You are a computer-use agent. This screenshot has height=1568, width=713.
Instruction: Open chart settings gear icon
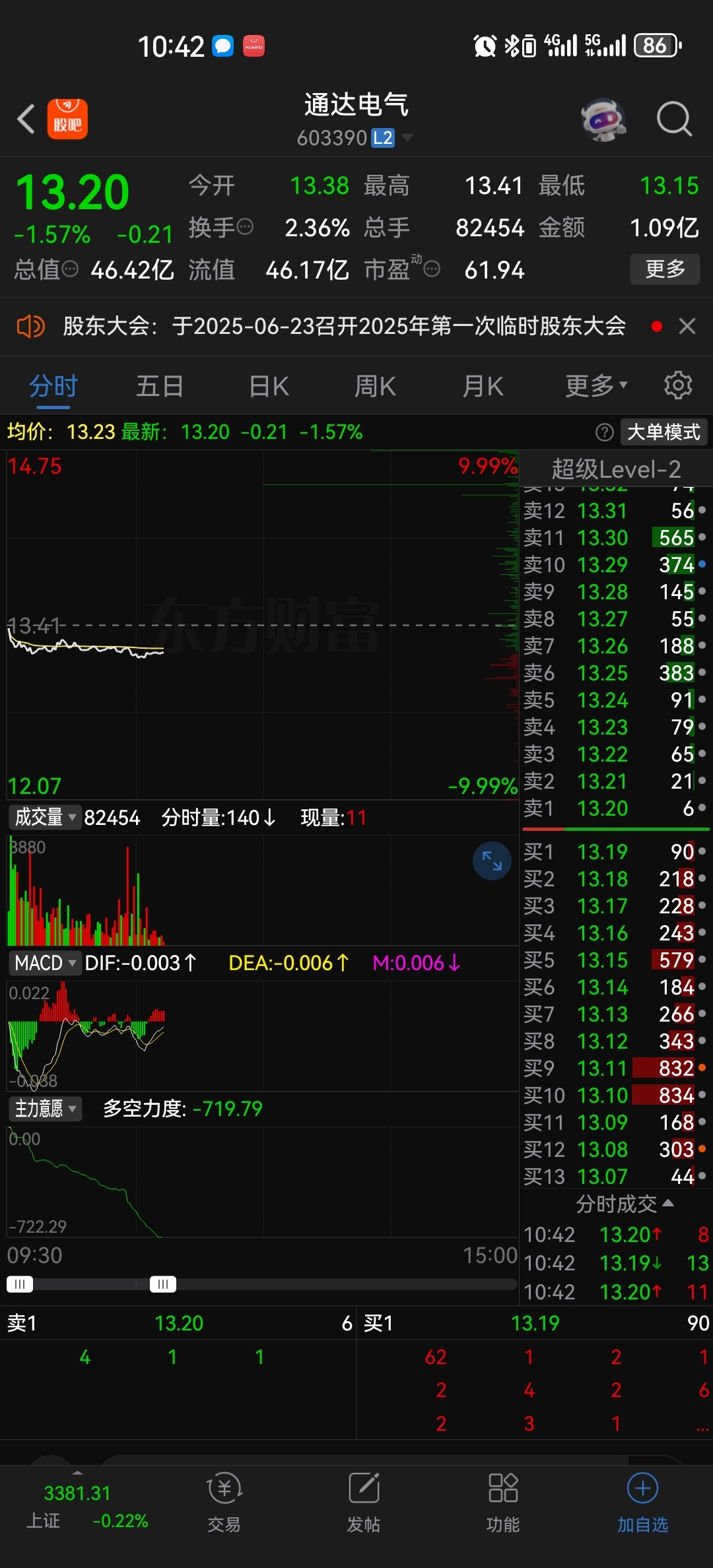(x=678, y=385)
